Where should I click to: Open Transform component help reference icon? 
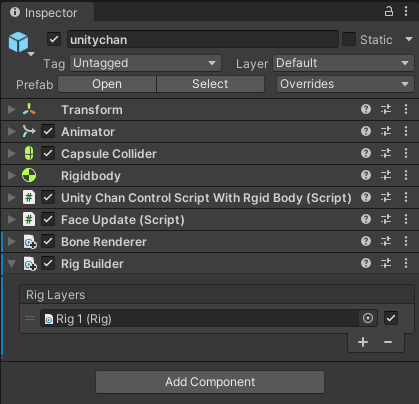click(x=366, y=109)
